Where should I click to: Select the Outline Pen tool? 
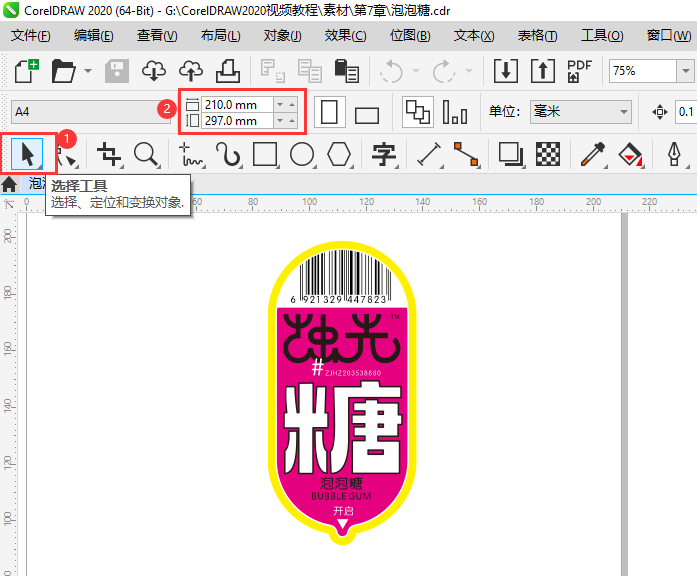click(x=675, y=154)
